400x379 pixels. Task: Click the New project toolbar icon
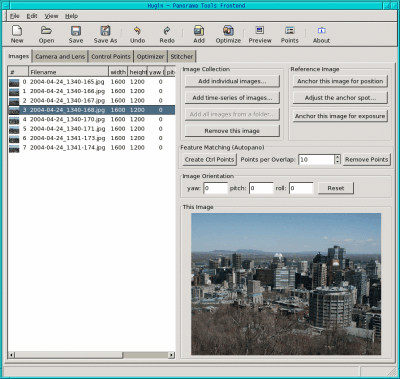17,31
